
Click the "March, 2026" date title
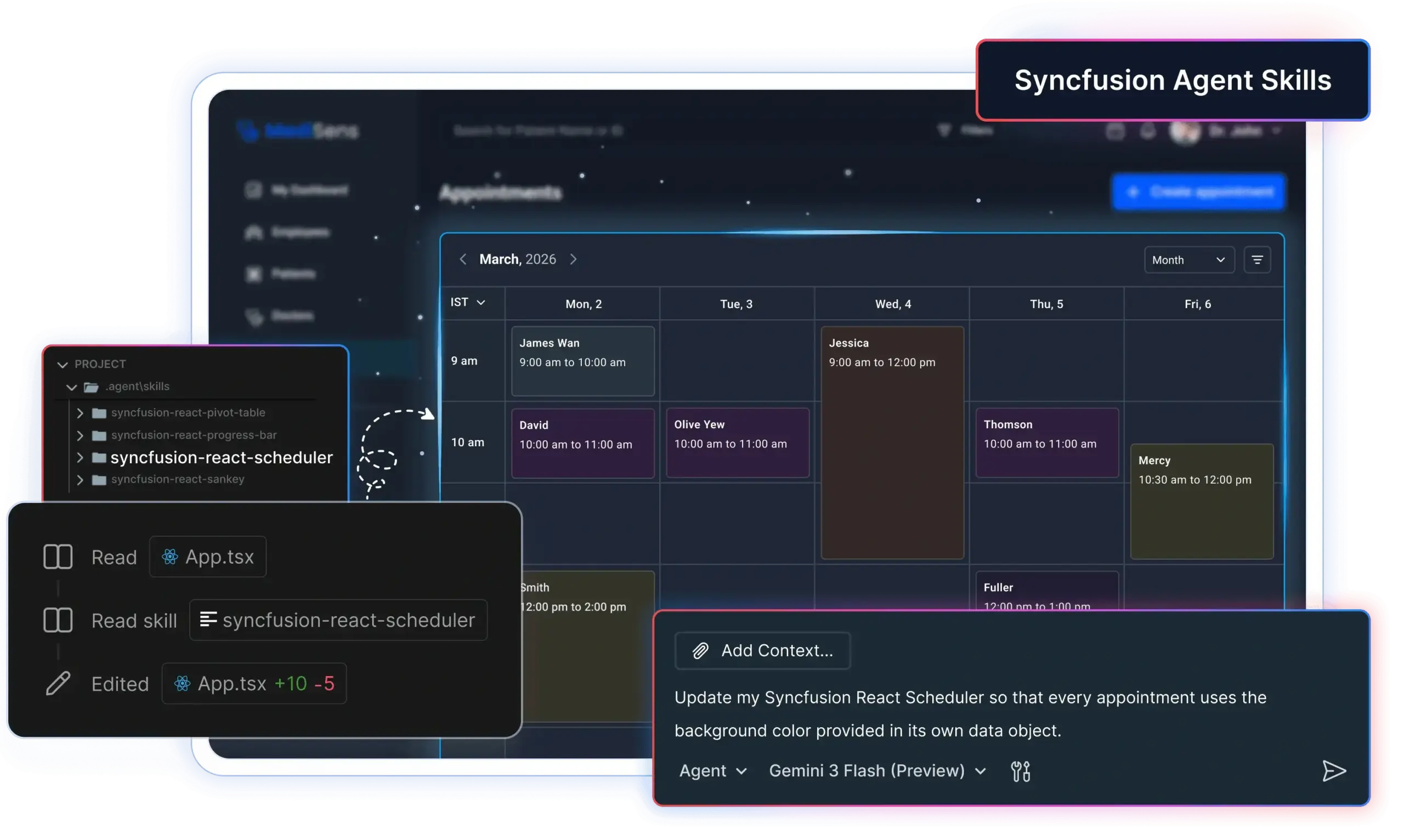[517, 259]
